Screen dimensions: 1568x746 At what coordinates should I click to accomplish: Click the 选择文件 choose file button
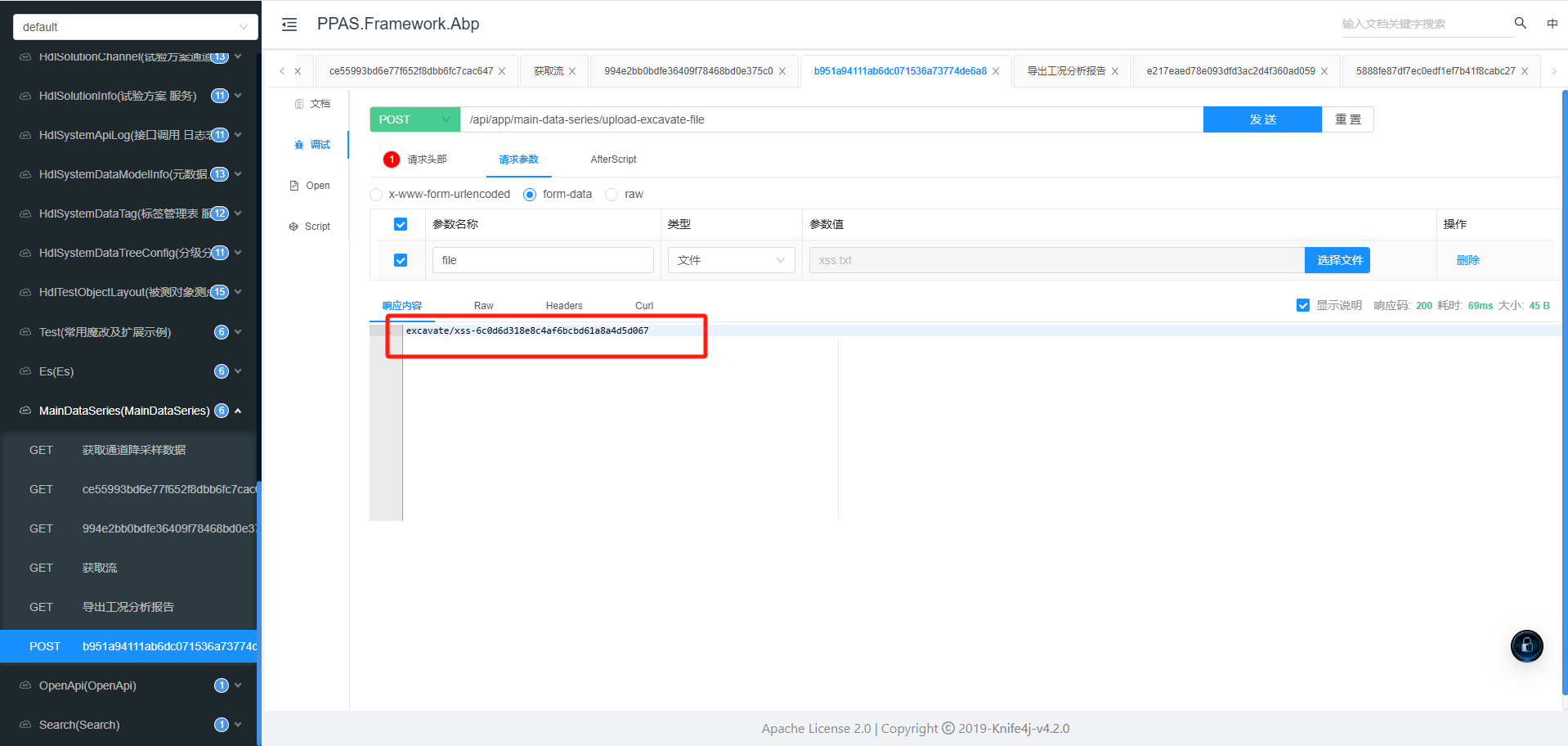[x=1339, y=260]
